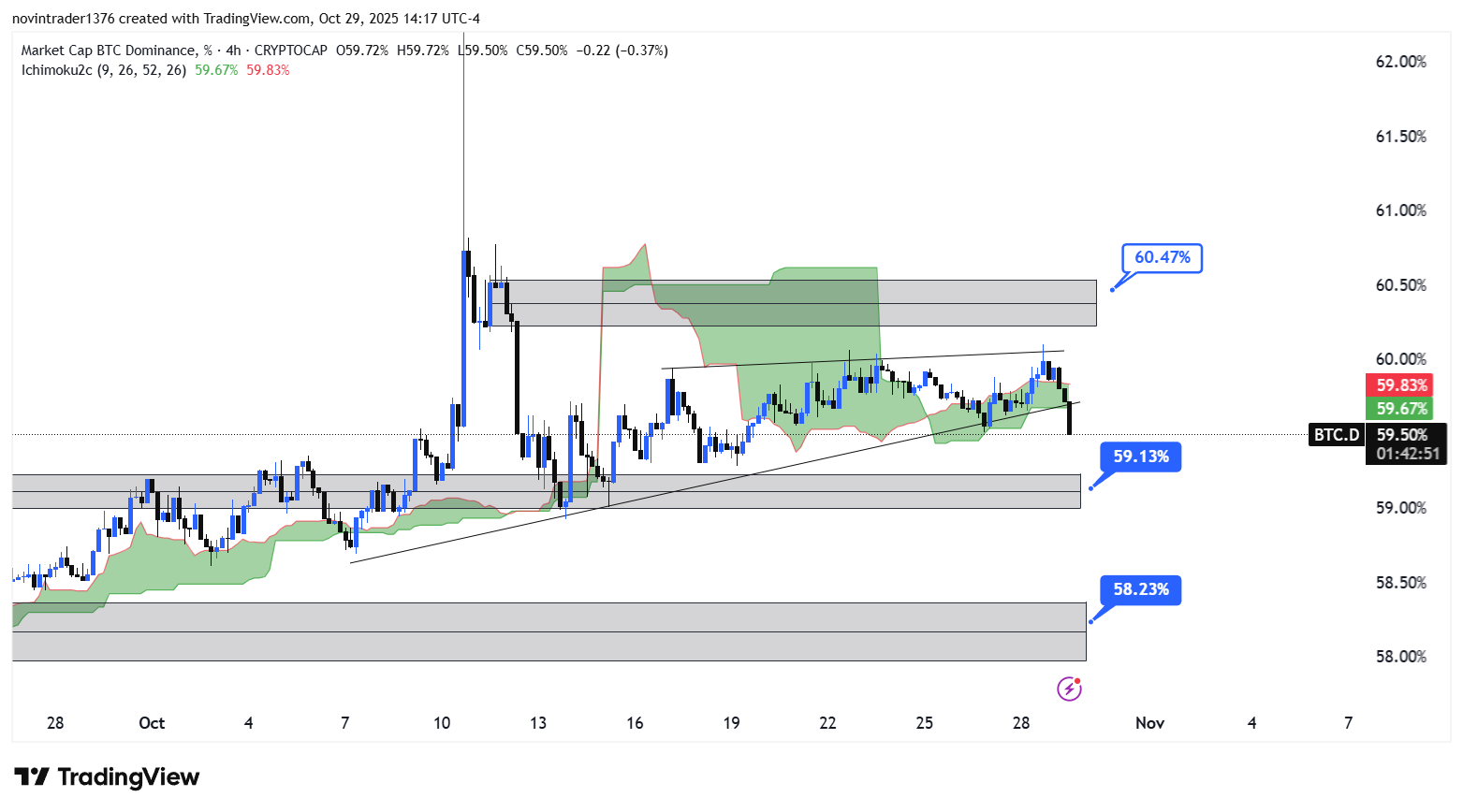Select the blue 58.23% callout label
This screenshot has width=1463, height=812.
coord(1140,589)
